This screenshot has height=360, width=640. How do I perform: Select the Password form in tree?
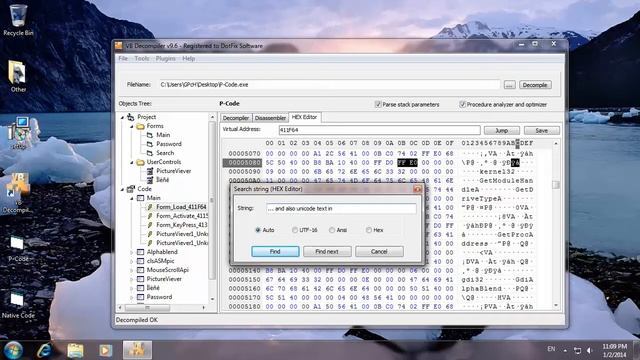pos(169,144)
